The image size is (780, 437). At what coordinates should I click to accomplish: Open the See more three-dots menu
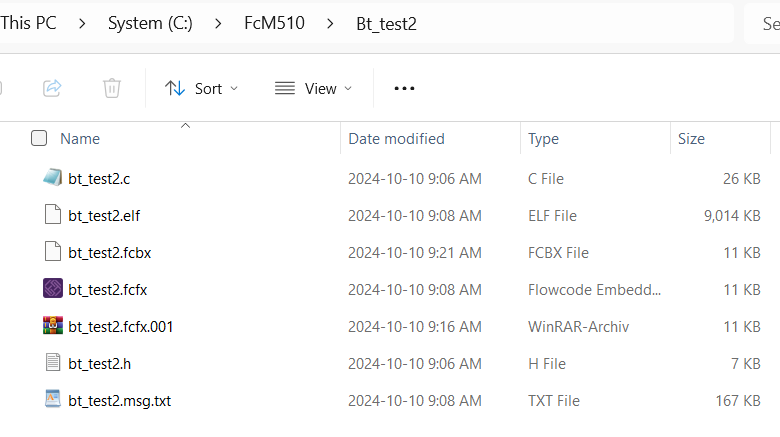coord(404,88)
